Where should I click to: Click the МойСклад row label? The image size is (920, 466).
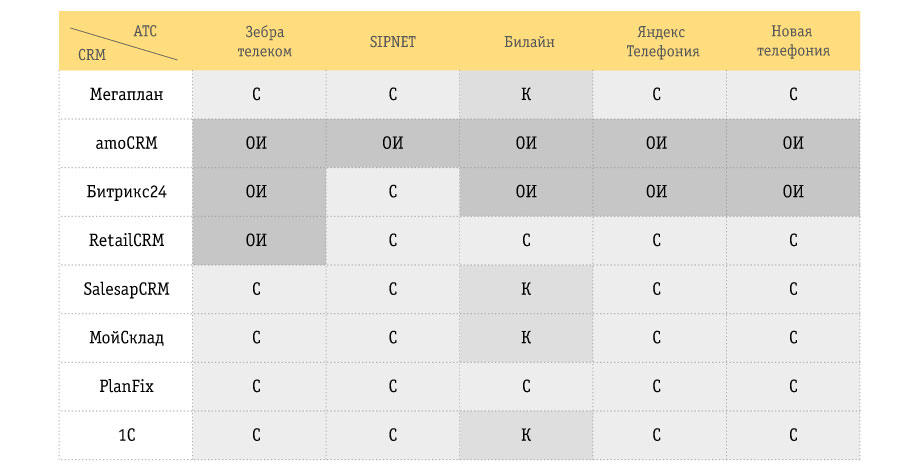[126, 337]
